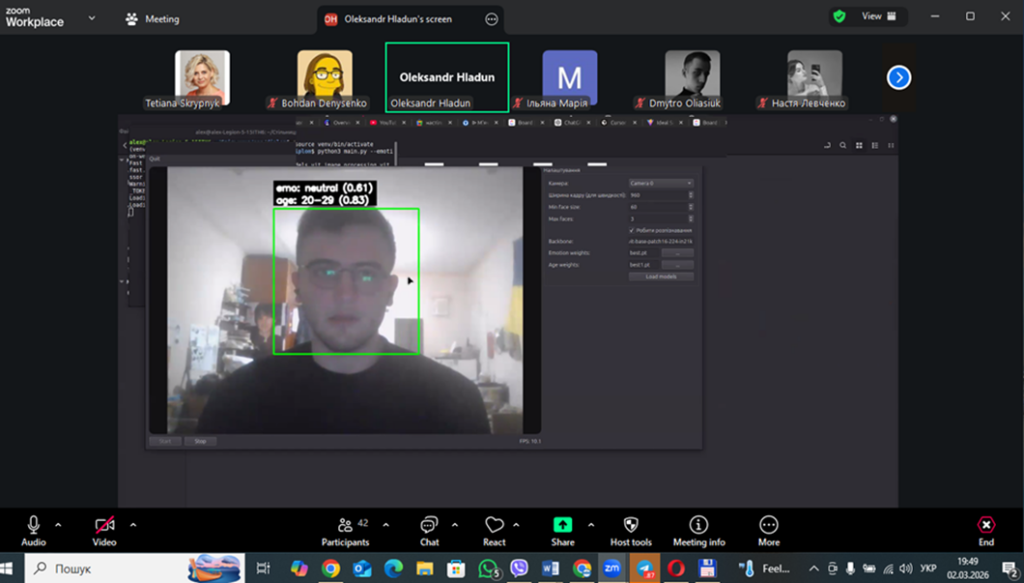Expand the video settings chevron
Image resolution: width=1024 pixels, height=583 pixels.
coord(133,524)
